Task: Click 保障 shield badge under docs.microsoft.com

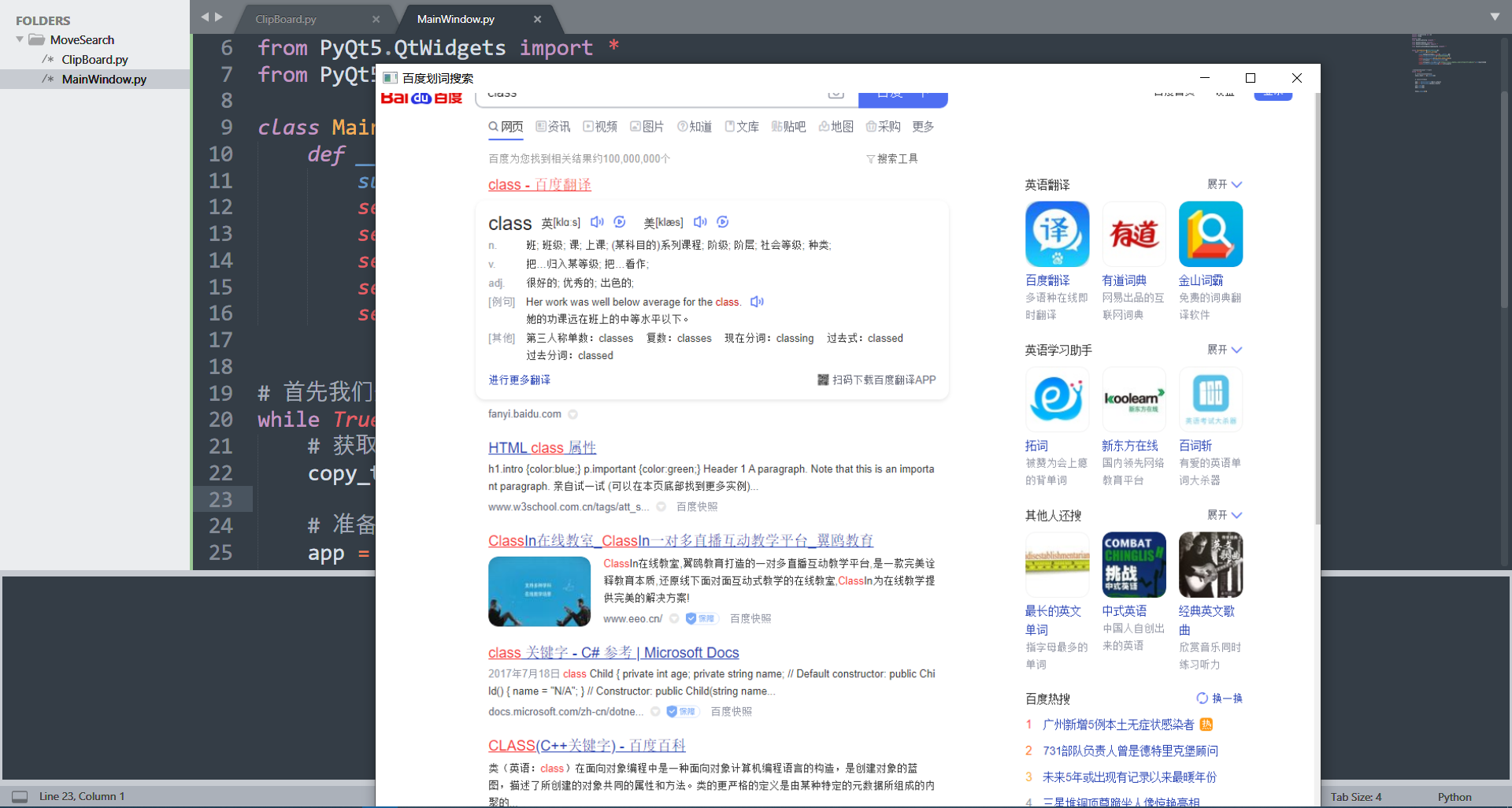Action: (681, 712)
